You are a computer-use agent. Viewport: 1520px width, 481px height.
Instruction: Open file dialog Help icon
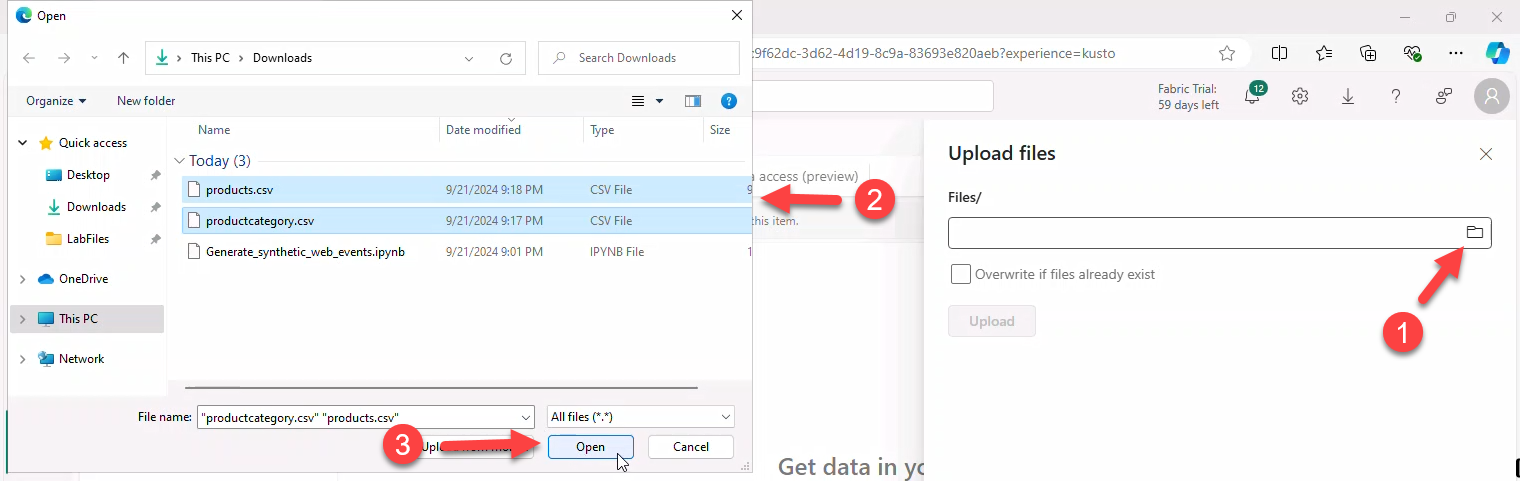coord(729,101)
